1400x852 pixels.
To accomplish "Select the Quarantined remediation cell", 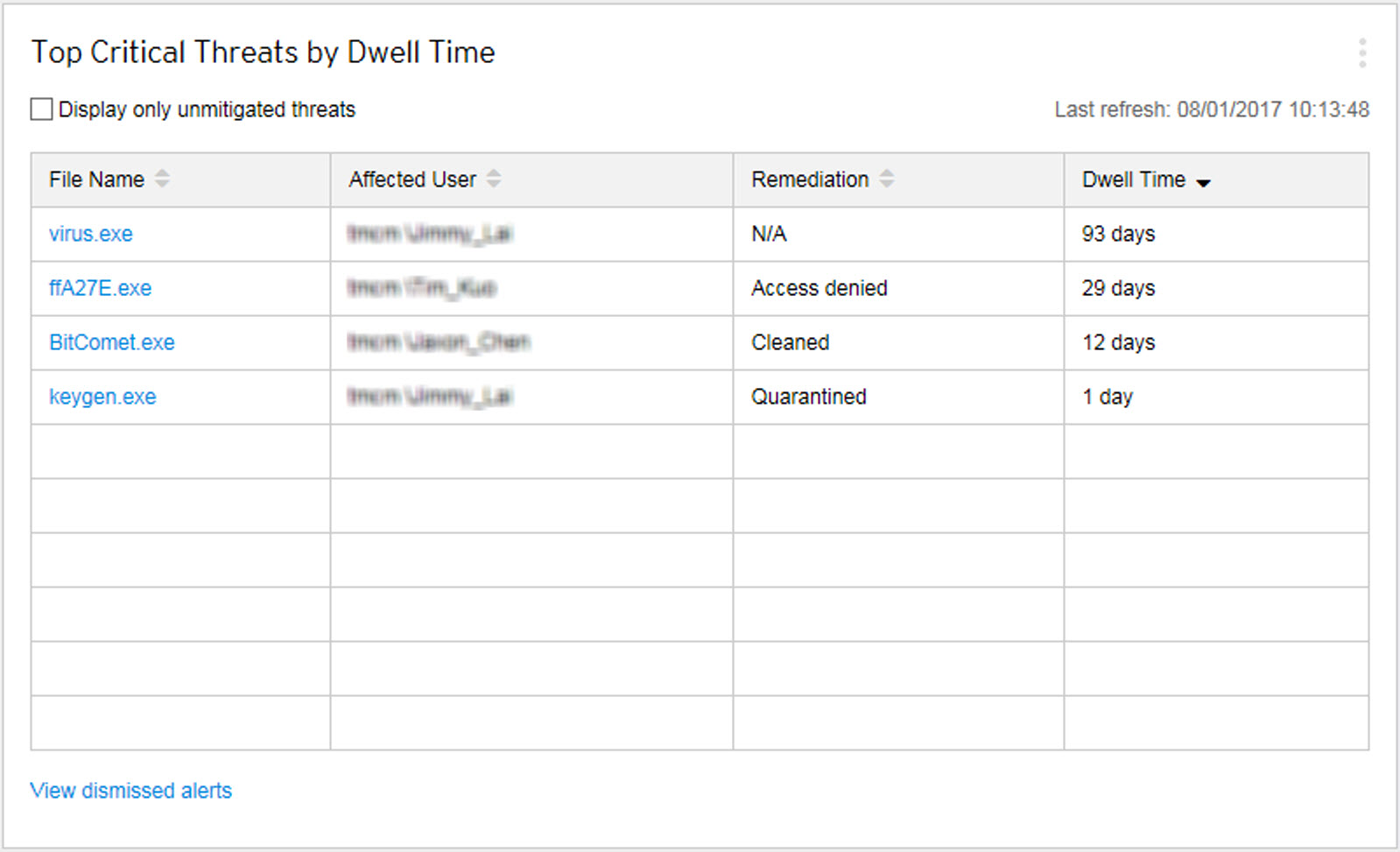I will [x=809, y=397].
